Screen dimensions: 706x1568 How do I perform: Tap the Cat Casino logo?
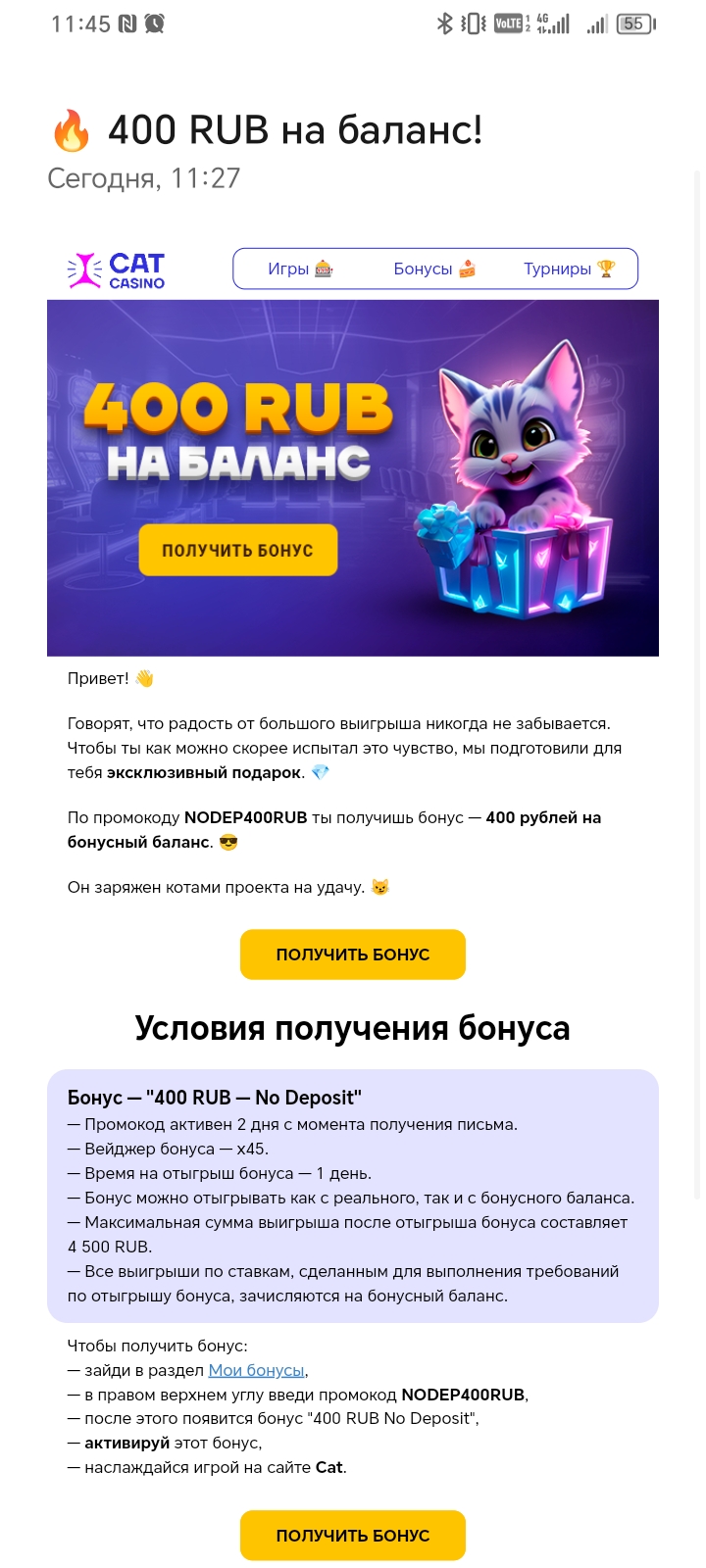coord(116,270)
